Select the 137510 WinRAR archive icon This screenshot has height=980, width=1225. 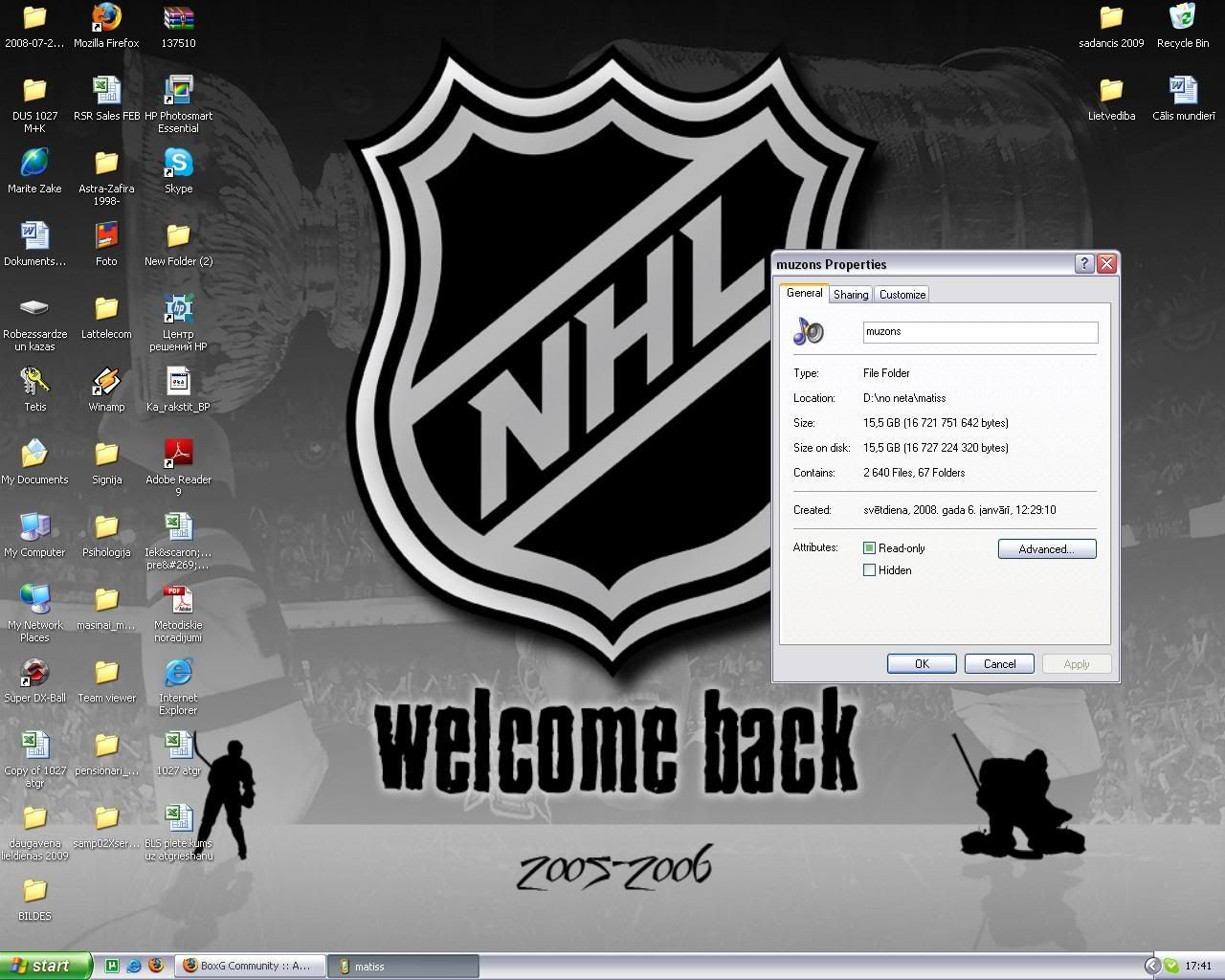coord(178,26)
